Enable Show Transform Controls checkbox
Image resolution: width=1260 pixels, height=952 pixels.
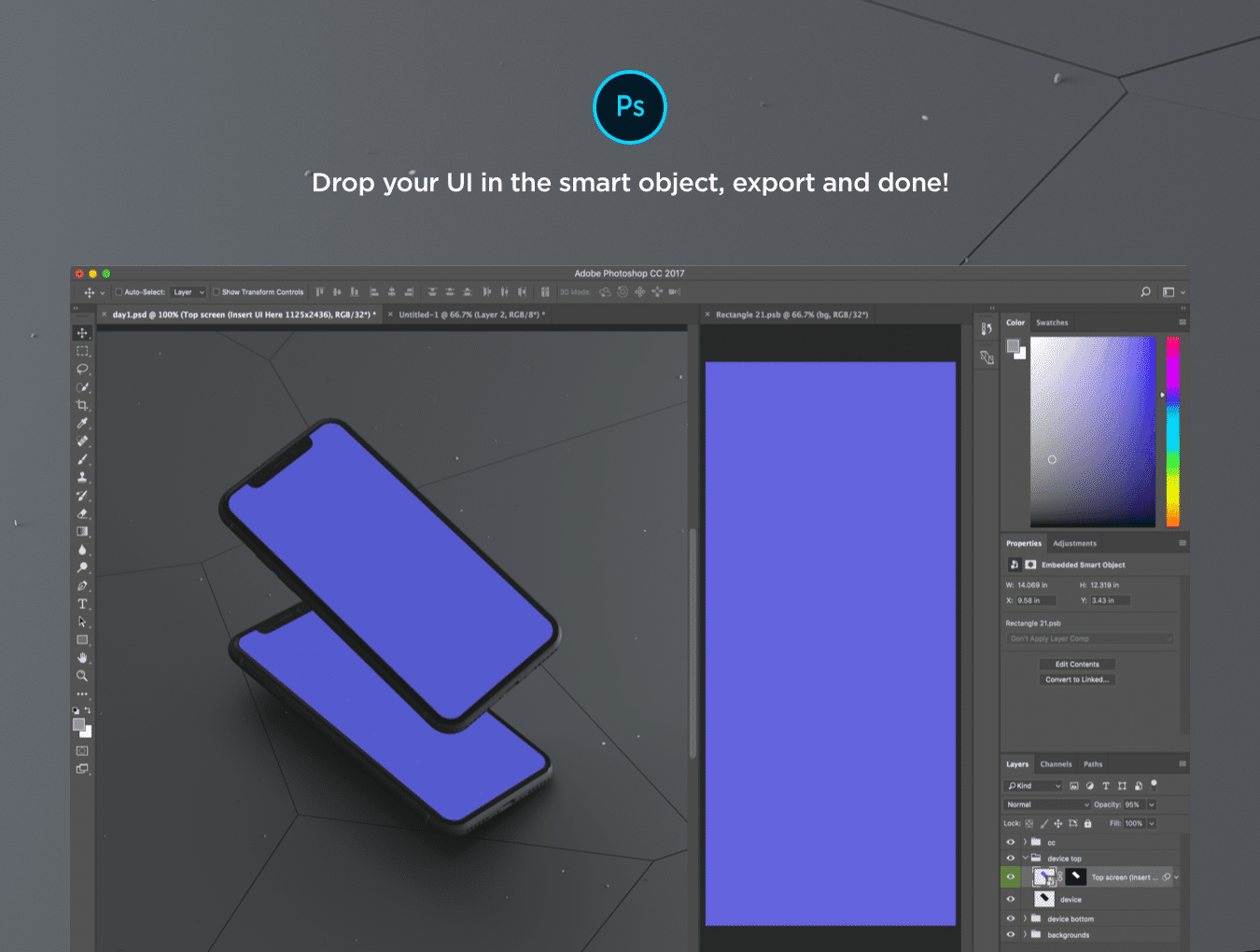217,292
